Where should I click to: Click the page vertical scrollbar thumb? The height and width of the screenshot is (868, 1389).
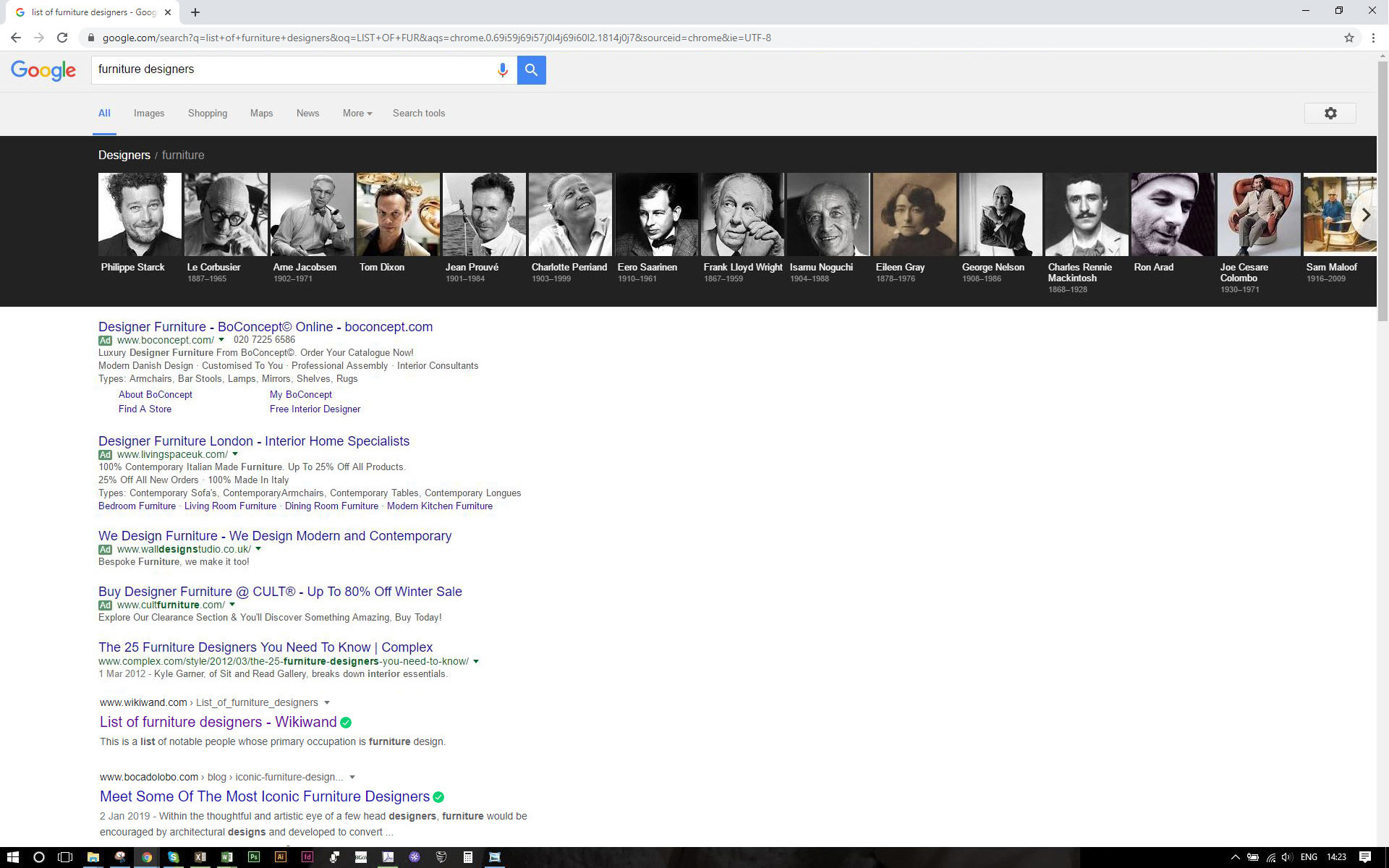point(1382,192)
